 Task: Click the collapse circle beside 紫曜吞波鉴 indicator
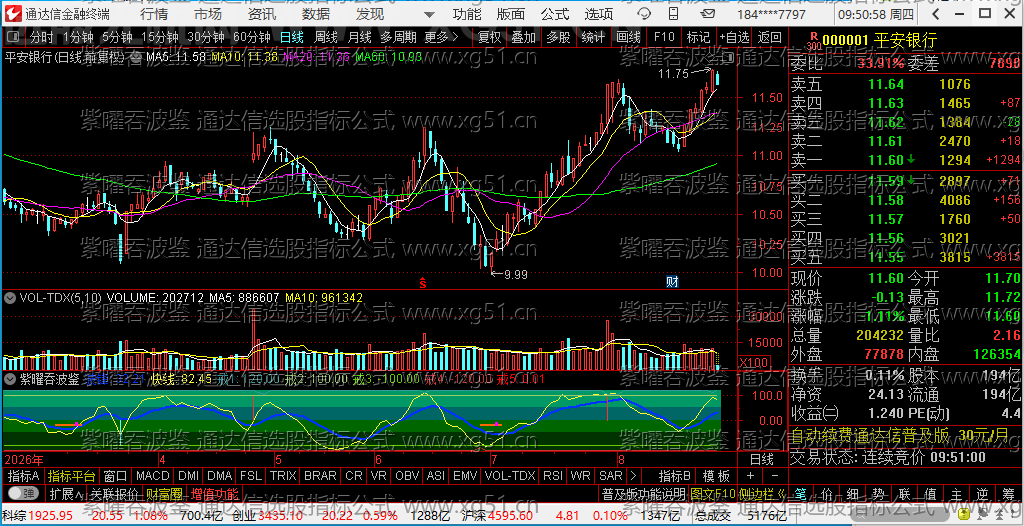(x=10, y=378)
